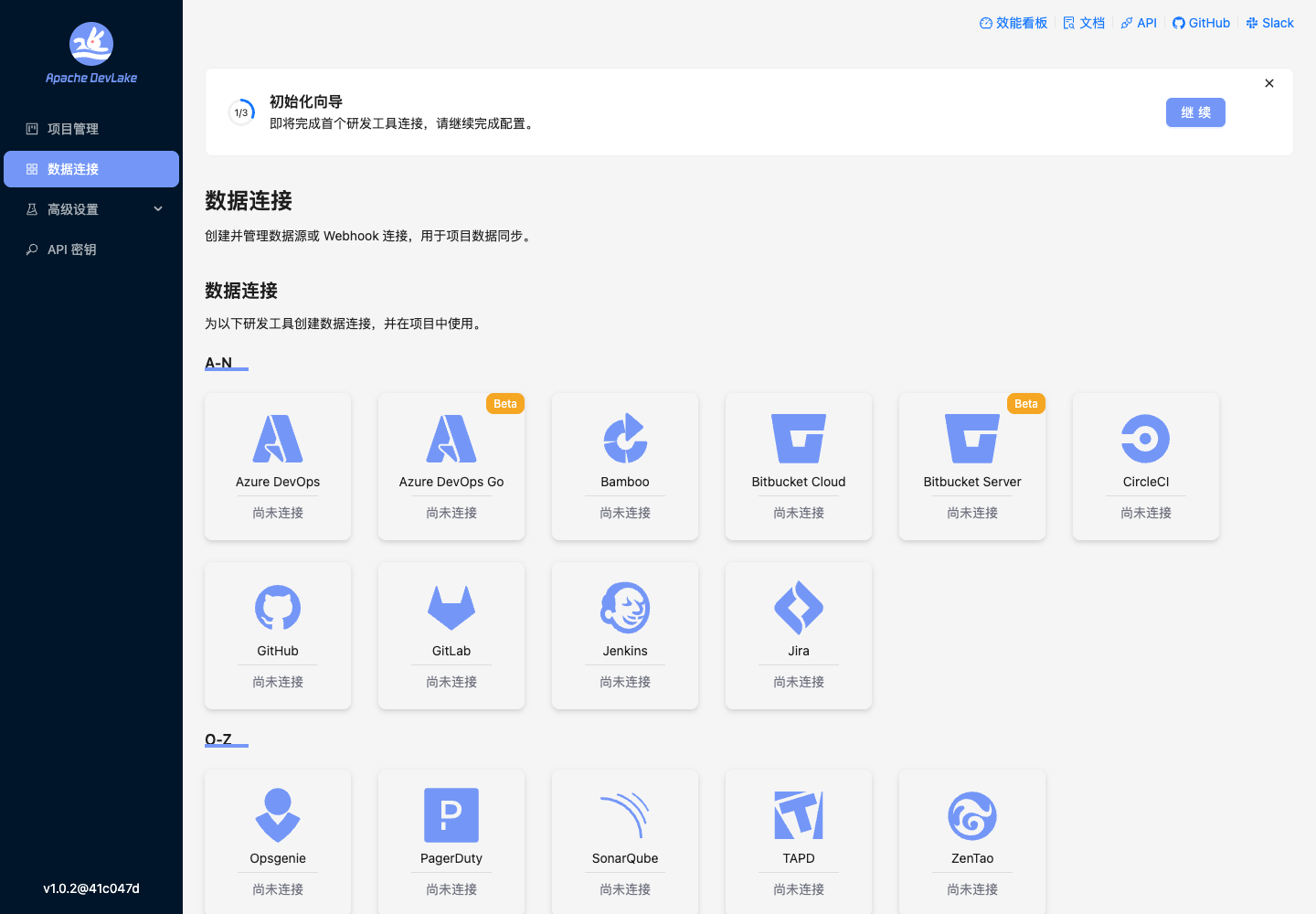This screenshot has height=914, width=1316.
Task: Select the Opsgenie logo
Action: (x=278, y=815)
